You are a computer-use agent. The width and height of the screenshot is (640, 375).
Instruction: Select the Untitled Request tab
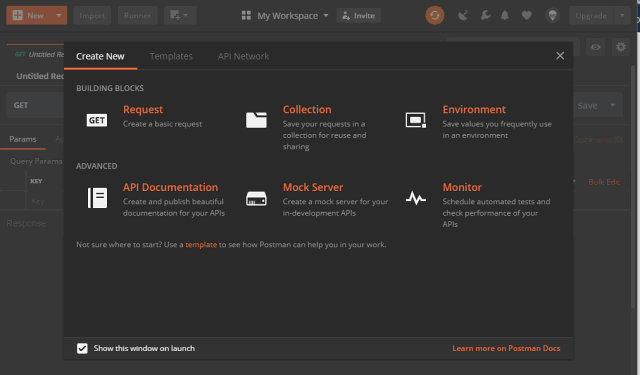[x=36, y=54]
